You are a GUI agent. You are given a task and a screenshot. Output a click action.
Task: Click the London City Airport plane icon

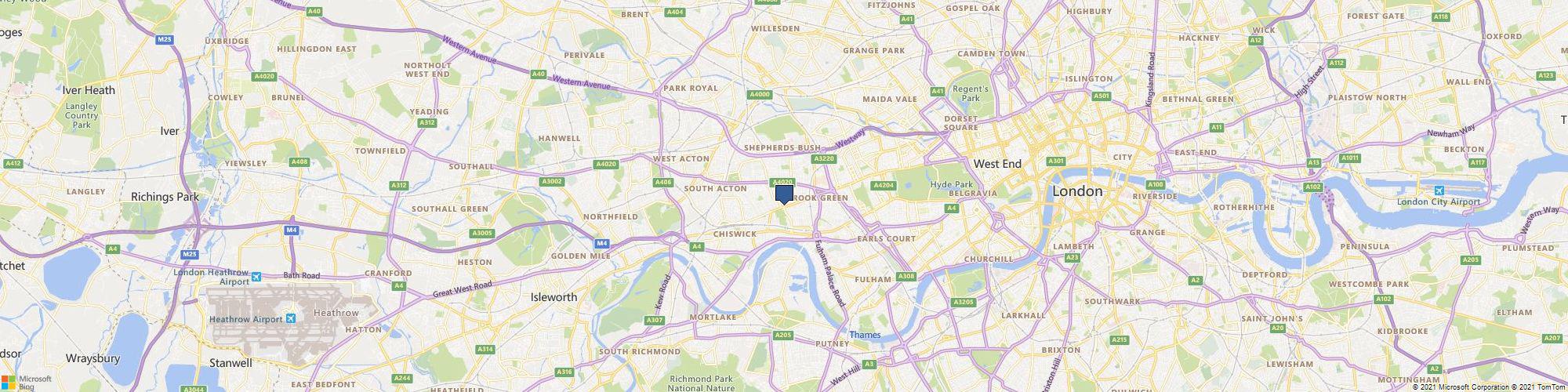point(1439,191)
